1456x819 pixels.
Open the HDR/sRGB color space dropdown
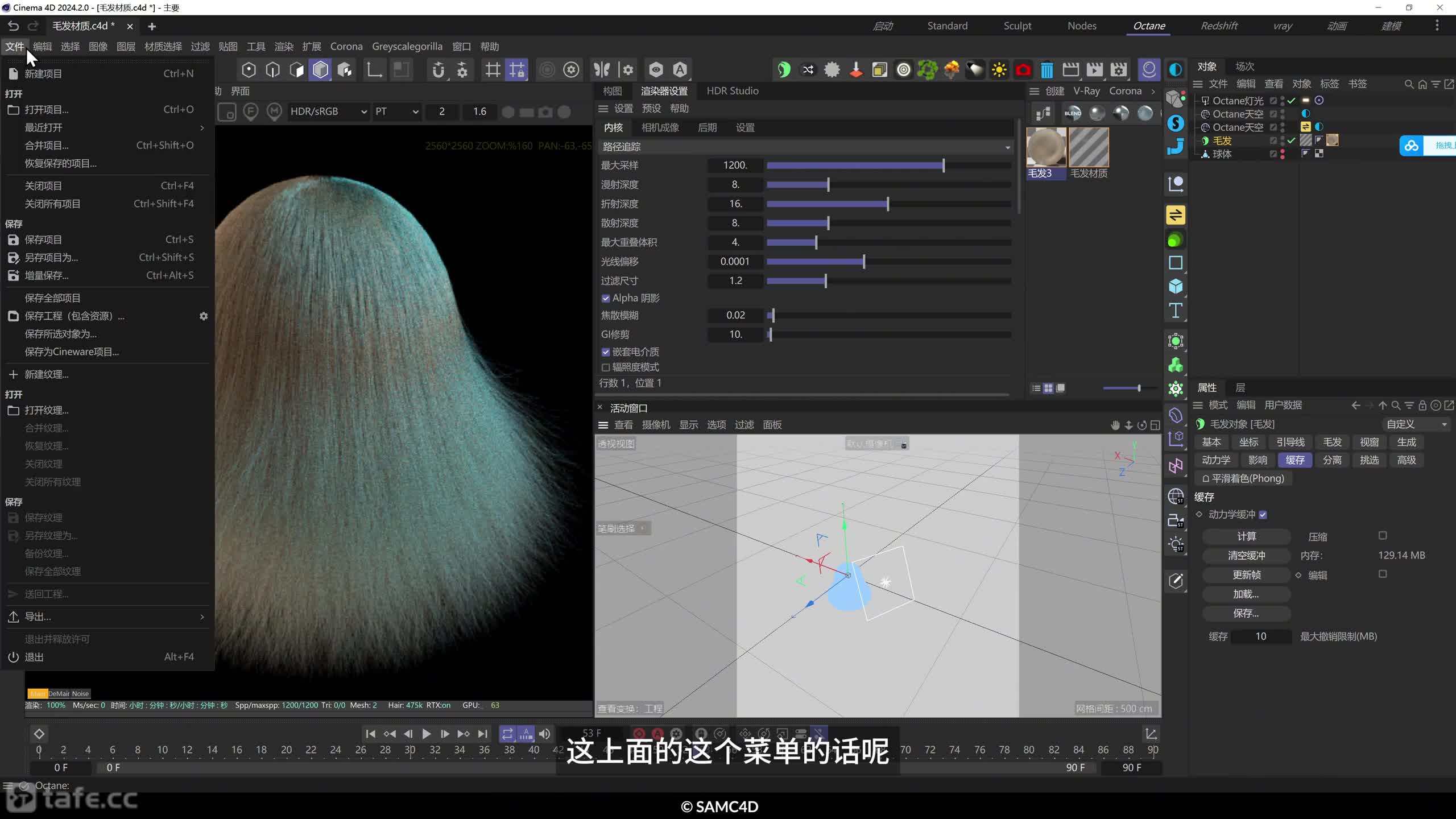pyautogui.click(x=328, y=112)
